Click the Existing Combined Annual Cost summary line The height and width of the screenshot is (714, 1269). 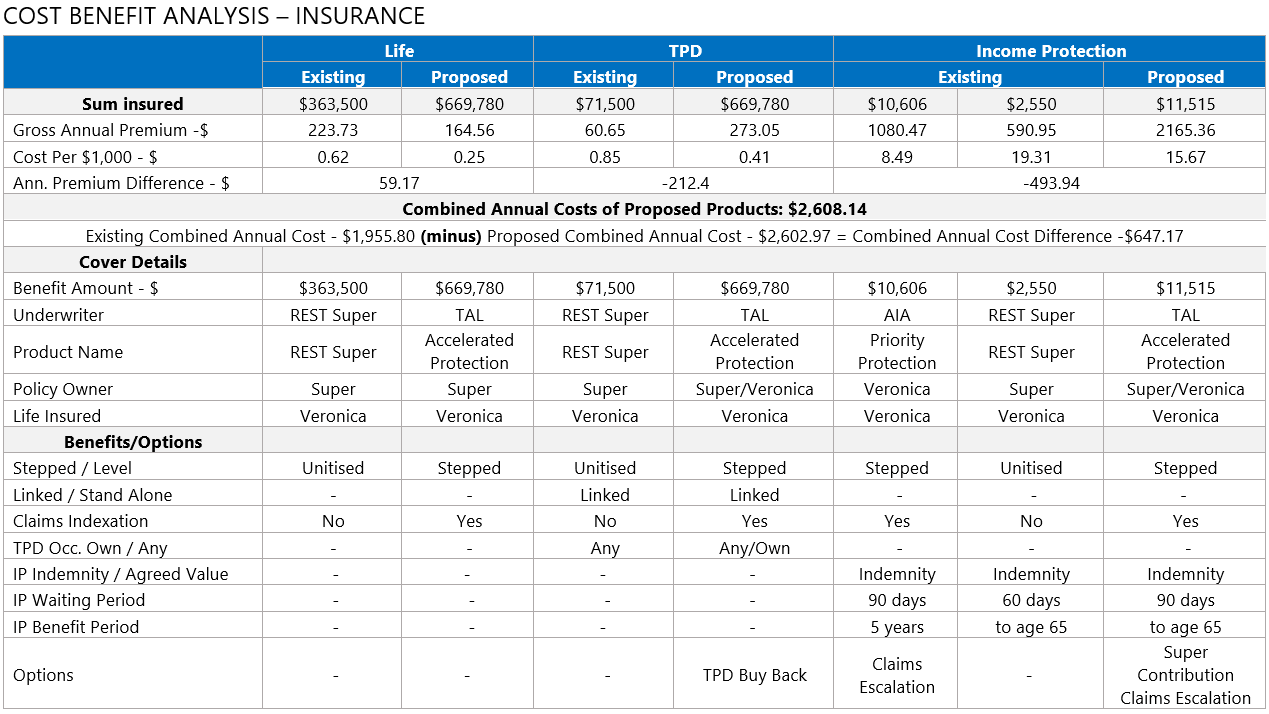pyautogui.click(x=634, y=236)
